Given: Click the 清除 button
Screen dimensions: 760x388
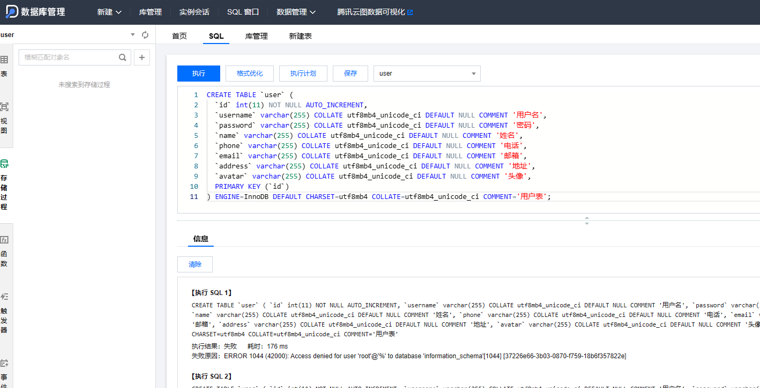Looking at the screenshot, I should point(195,264).
